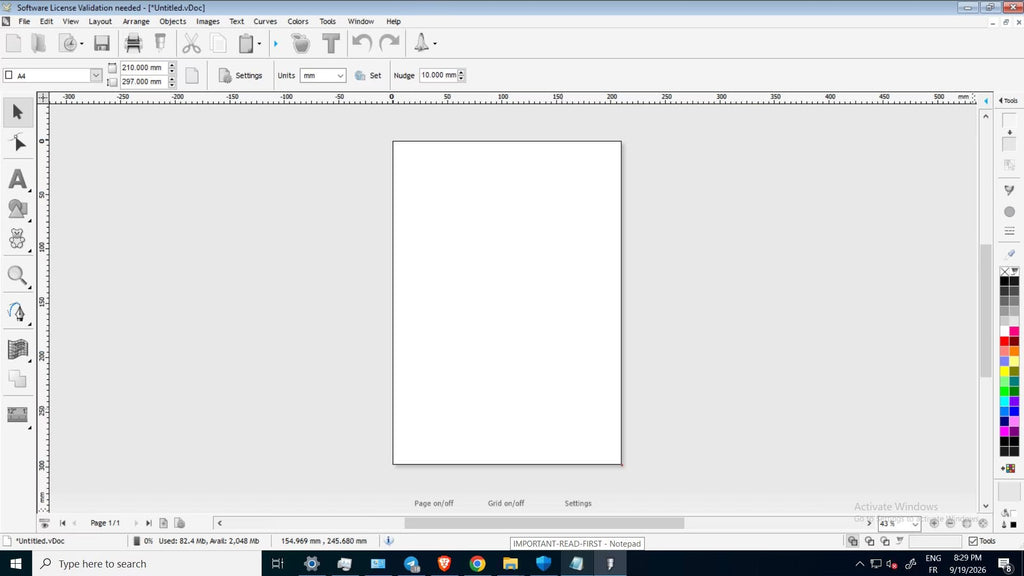Go to the first page
The image size is (1024, 576).
coord(63,523)
